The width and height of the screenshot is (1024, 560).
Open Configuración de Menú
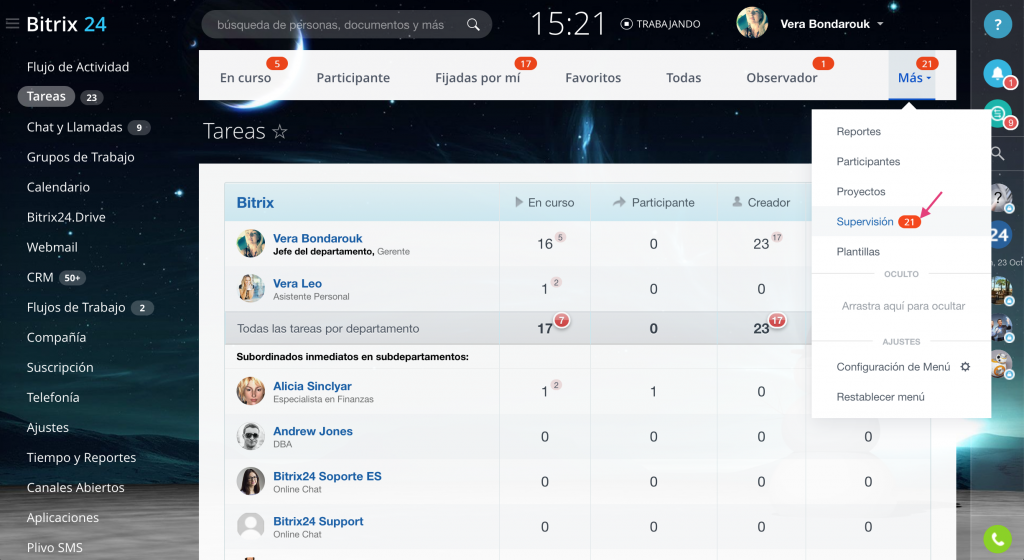point(893,367)
